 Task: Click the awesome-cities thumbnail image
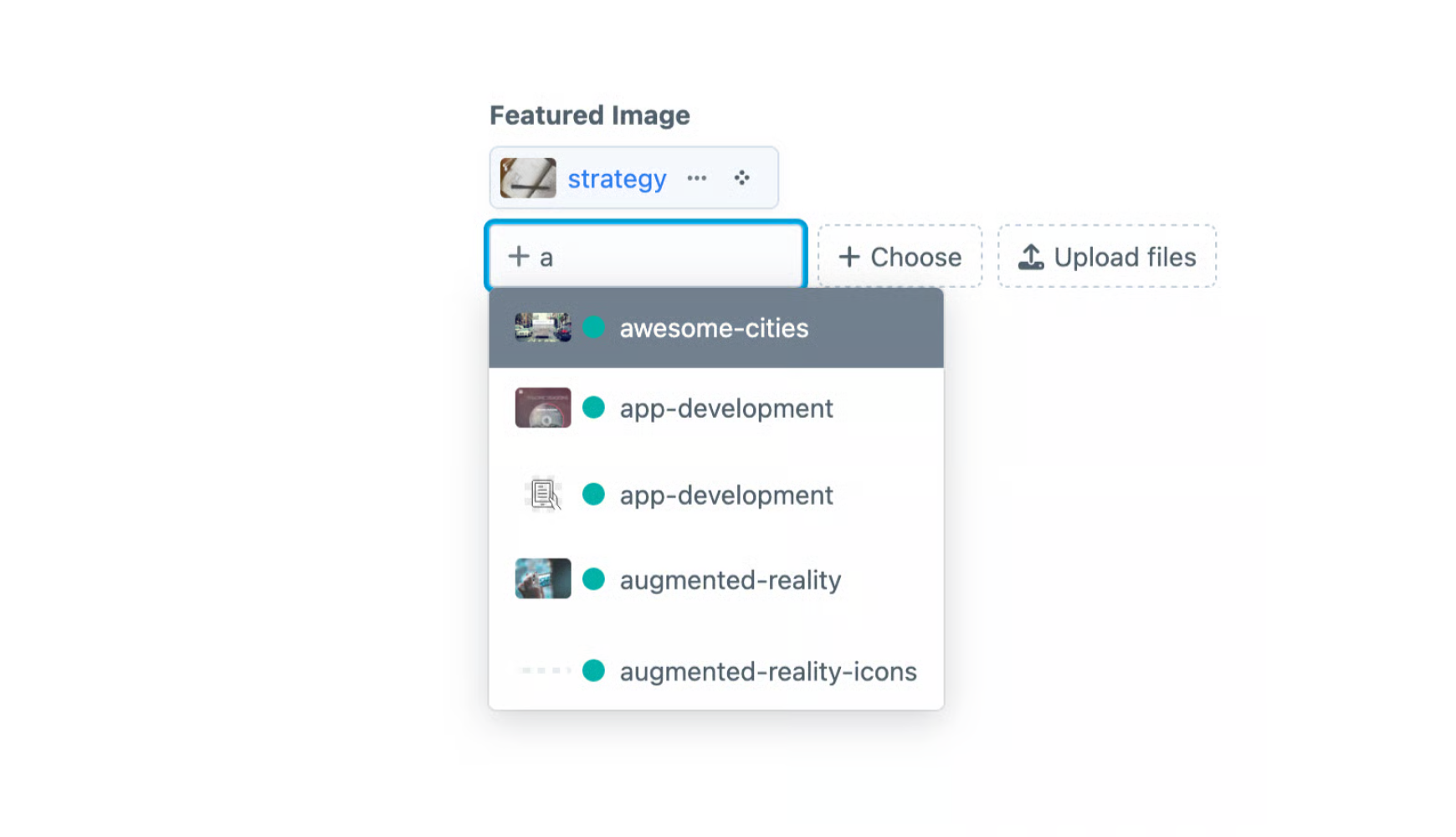click(x=543, y=327)
